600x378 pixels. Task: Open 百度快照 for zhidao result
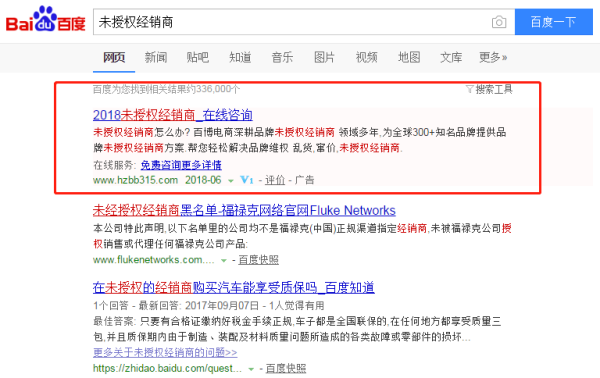click(x=286, y=368)
